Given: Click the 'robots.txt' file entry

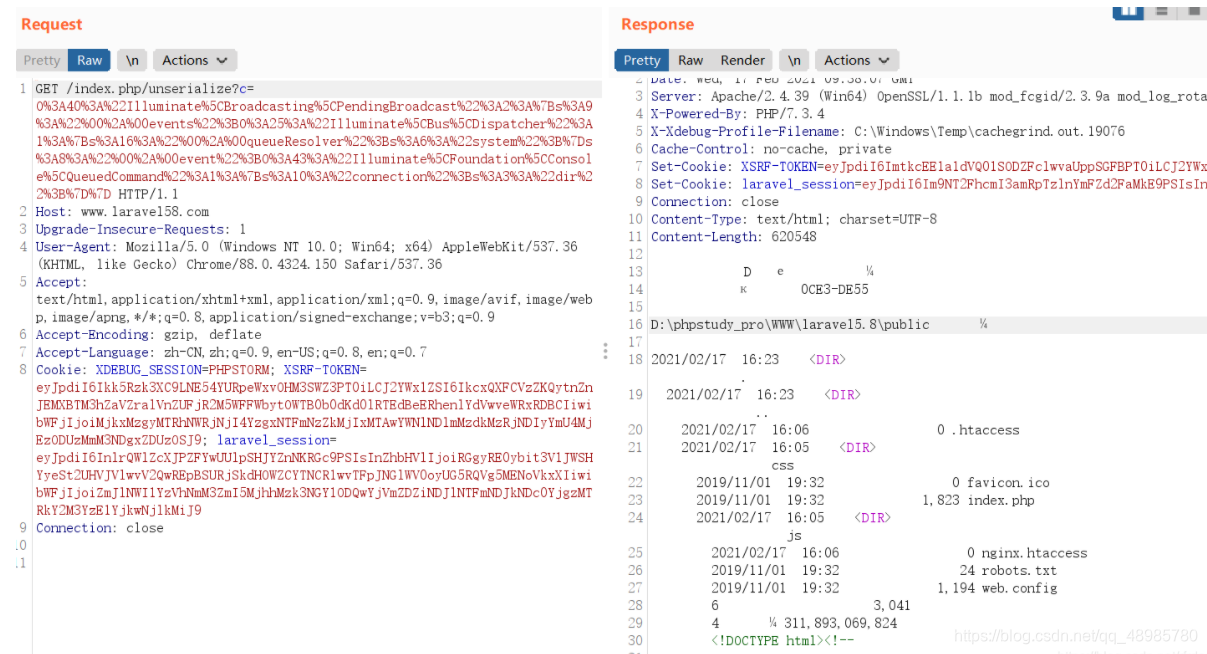Looking at the screenshot, I should click(x=1019, y=571).
